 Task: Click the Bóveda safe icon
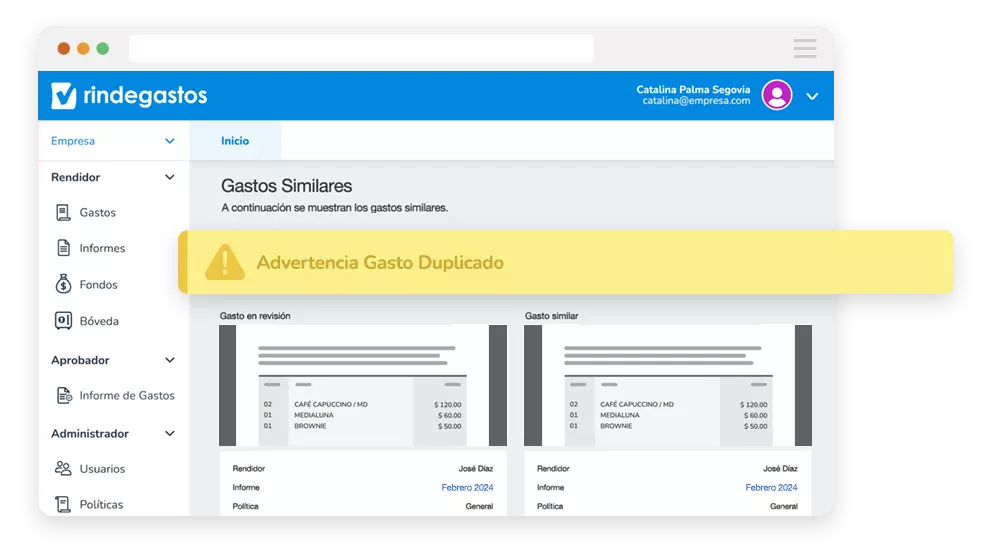click(x=63, y=321)
